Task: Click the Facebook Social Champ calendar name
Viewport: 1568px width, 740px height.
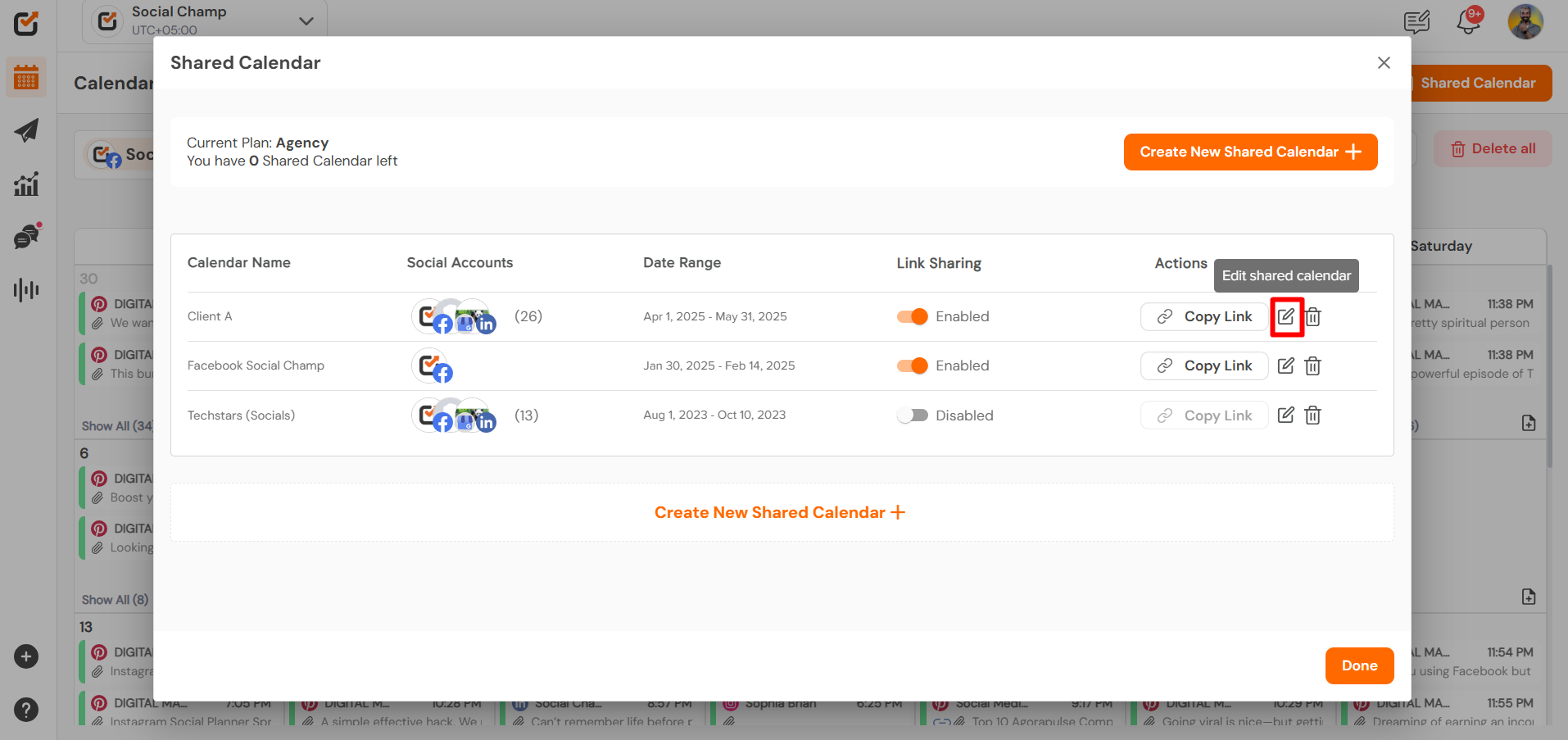Action: (x=256, y=365)
